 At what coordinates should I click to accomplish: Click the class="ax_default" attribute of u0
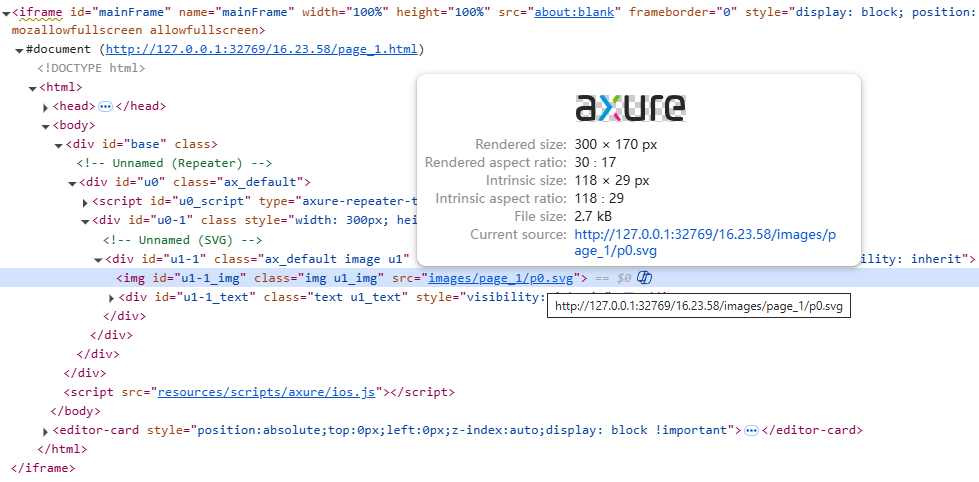click(239, 182)
